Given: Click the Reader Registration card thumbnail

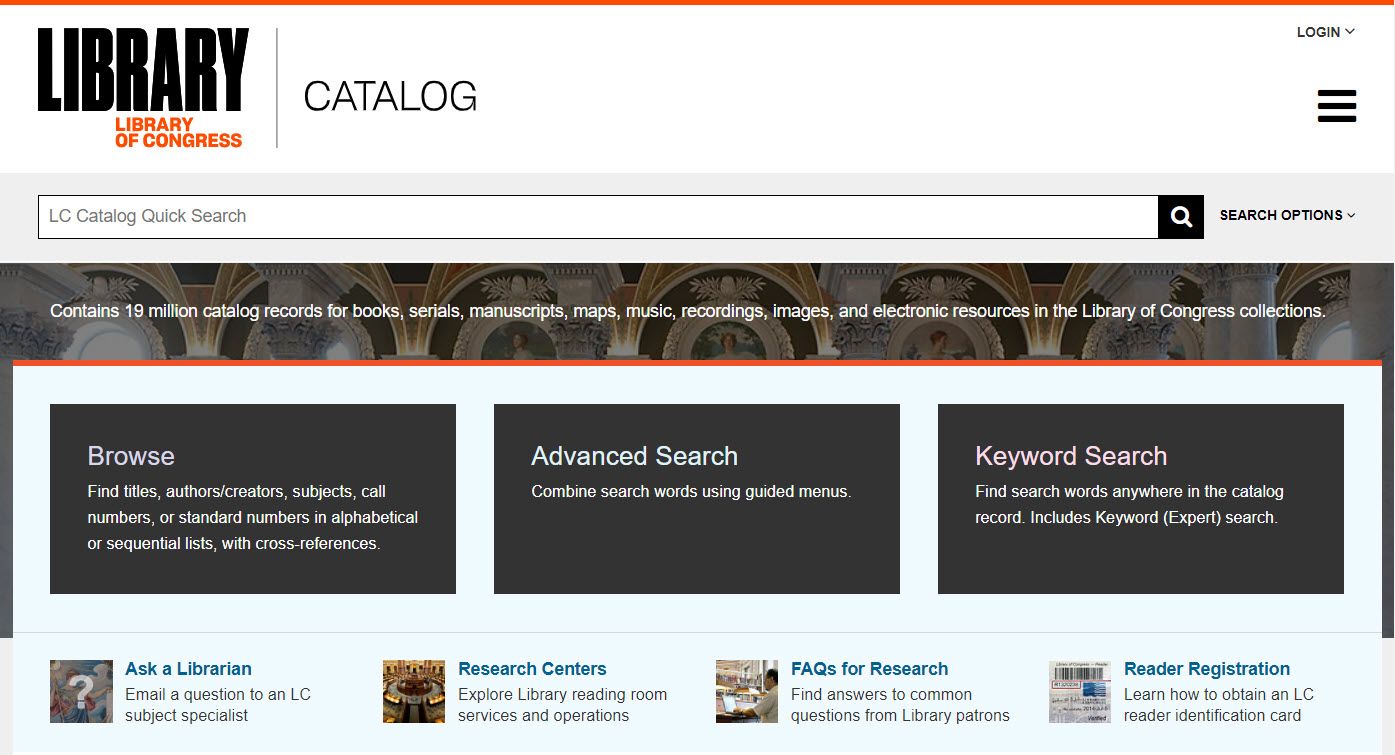Looking at the screenshot, I should point(1080,691).
